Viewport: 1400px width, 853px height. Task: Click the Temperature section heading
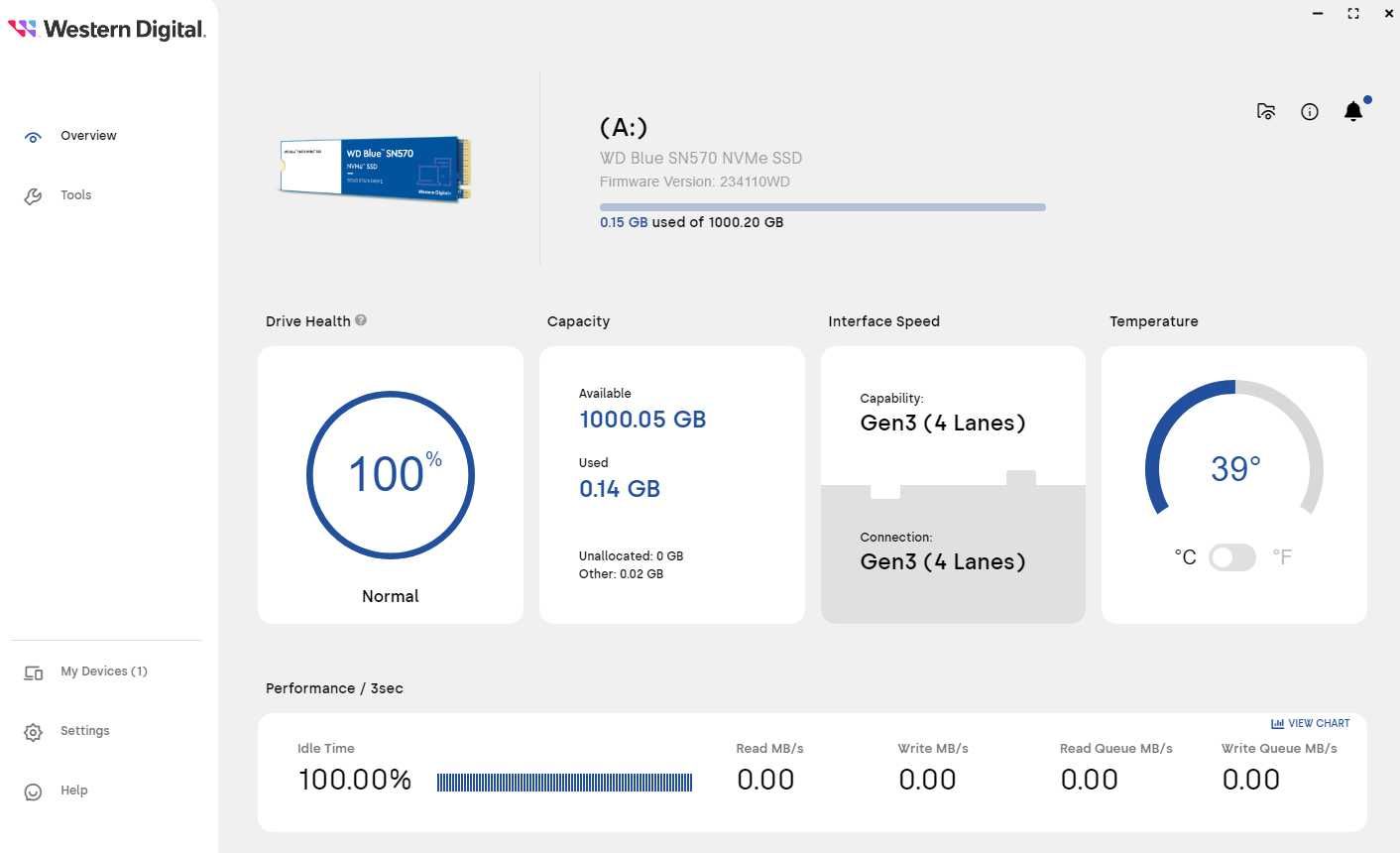click(1154, 321)
